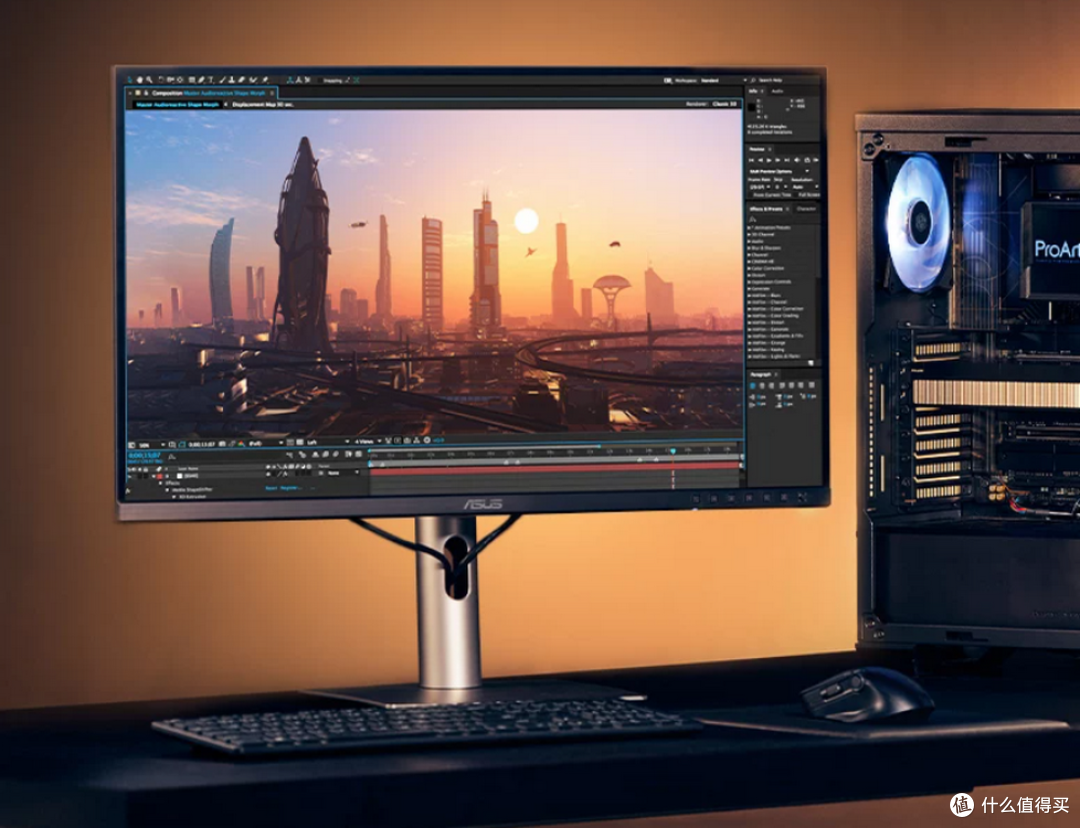Click the Play button in Preview panel
This screenshot has height=828, width=1080.
[x=769, y=161]
